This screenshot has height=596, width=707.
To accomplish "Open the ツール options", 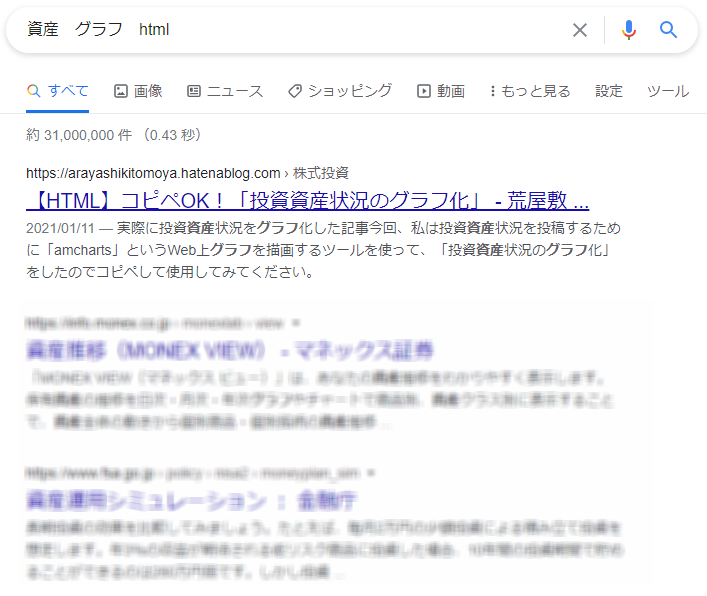I will [x=668, y=91].
